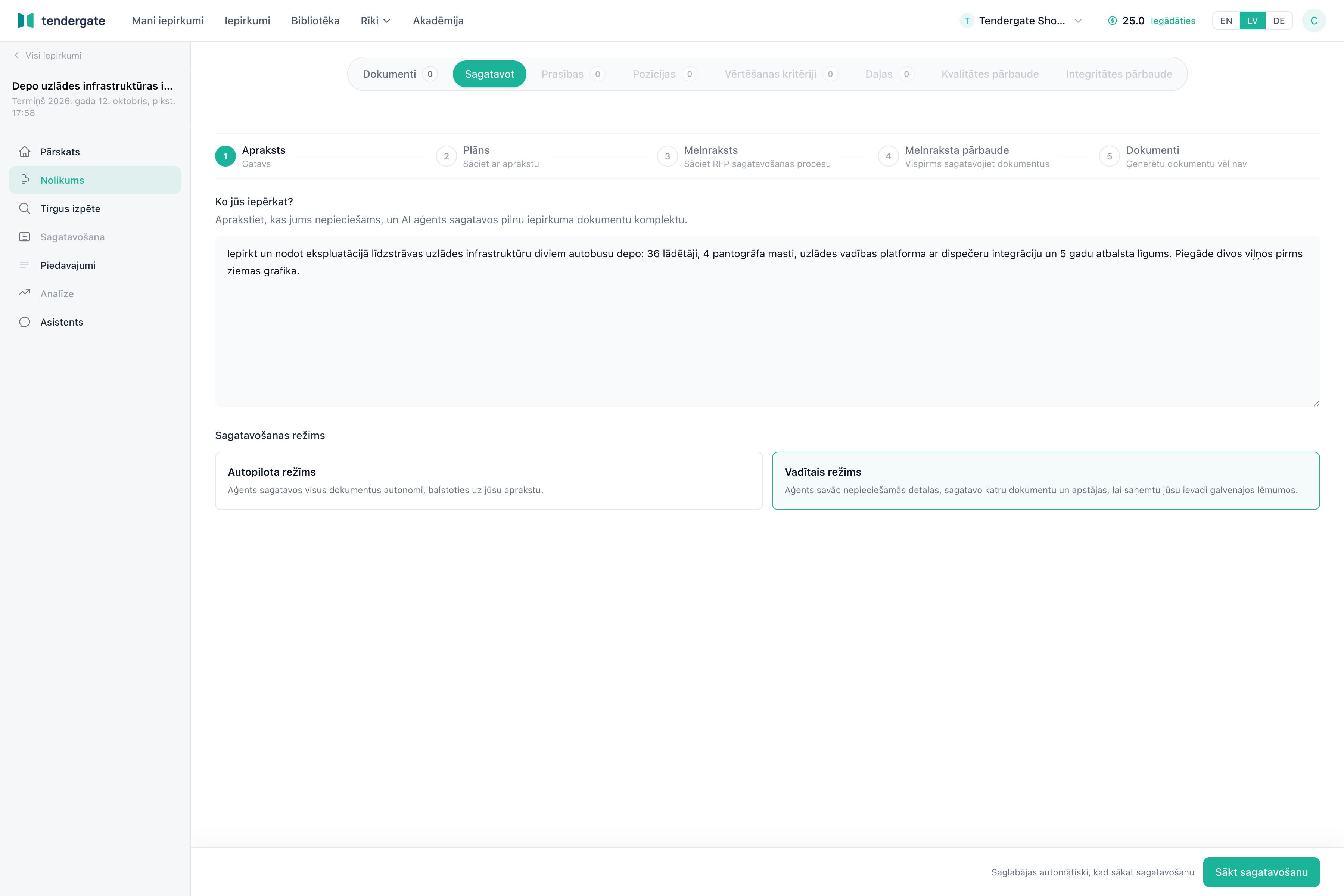The height and width of the screenshot is (896, 1344).
Task: Select step 4 Melnraksta pārbaude circle
Action: coord(889,156)
